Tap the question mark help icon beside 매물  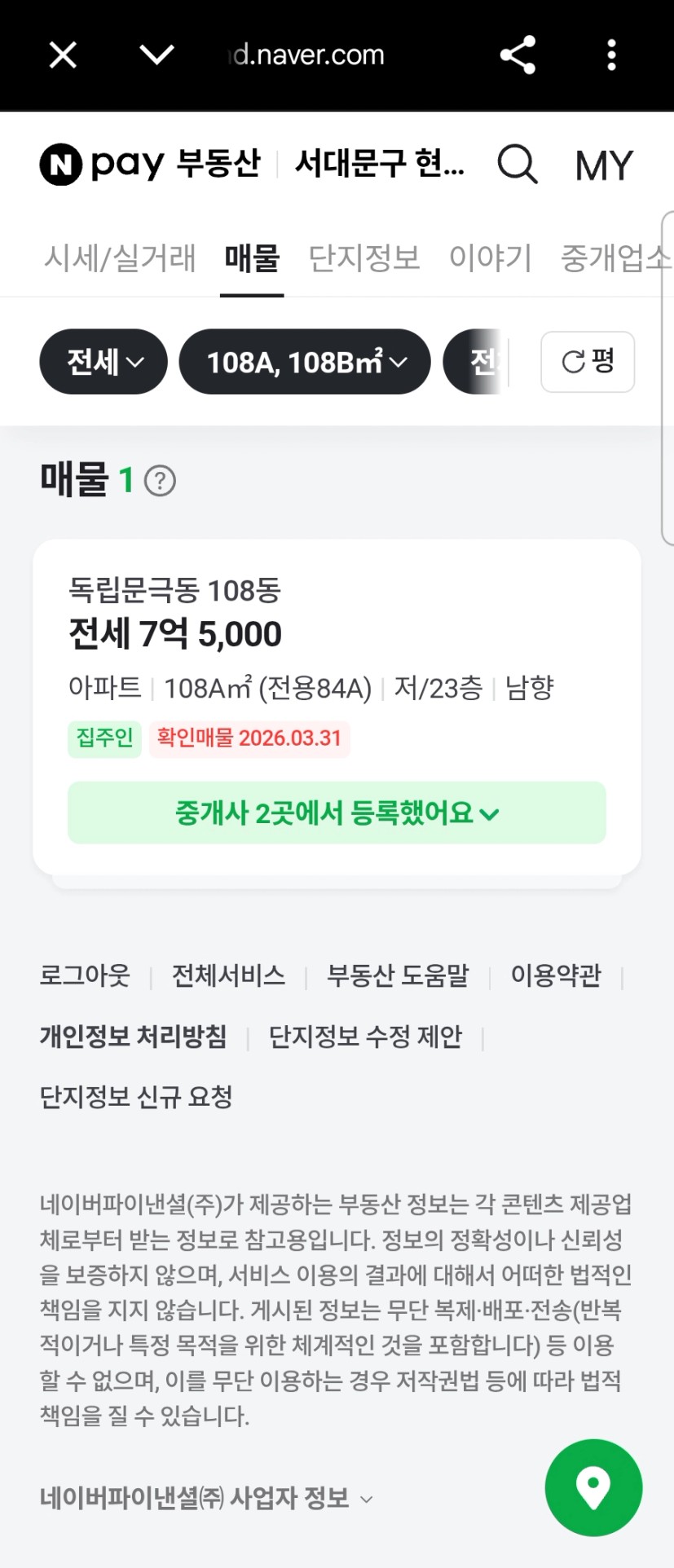coord(160,481)
